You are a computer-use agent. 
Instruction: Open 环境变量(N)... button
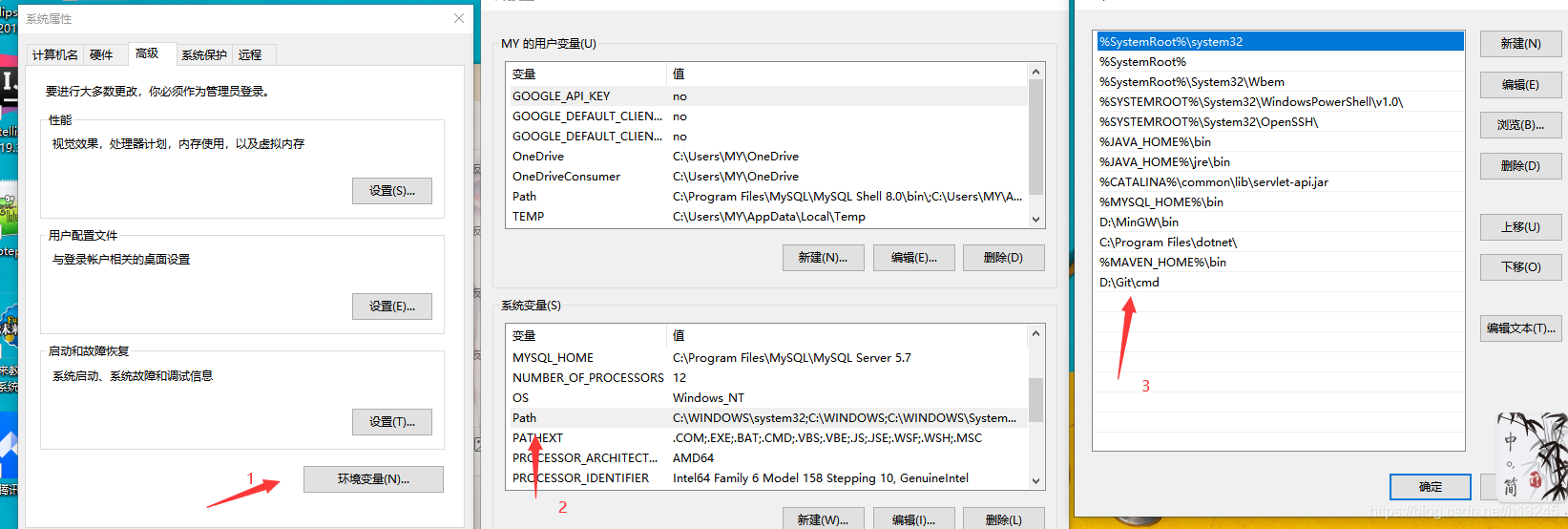373,479
